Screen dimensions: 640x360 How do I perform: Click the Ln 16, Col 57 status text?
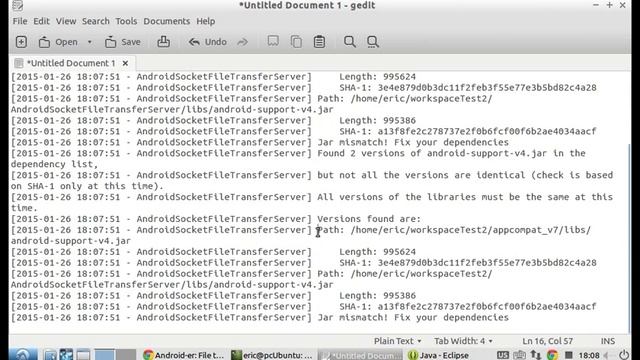click(x=547, y=341)
